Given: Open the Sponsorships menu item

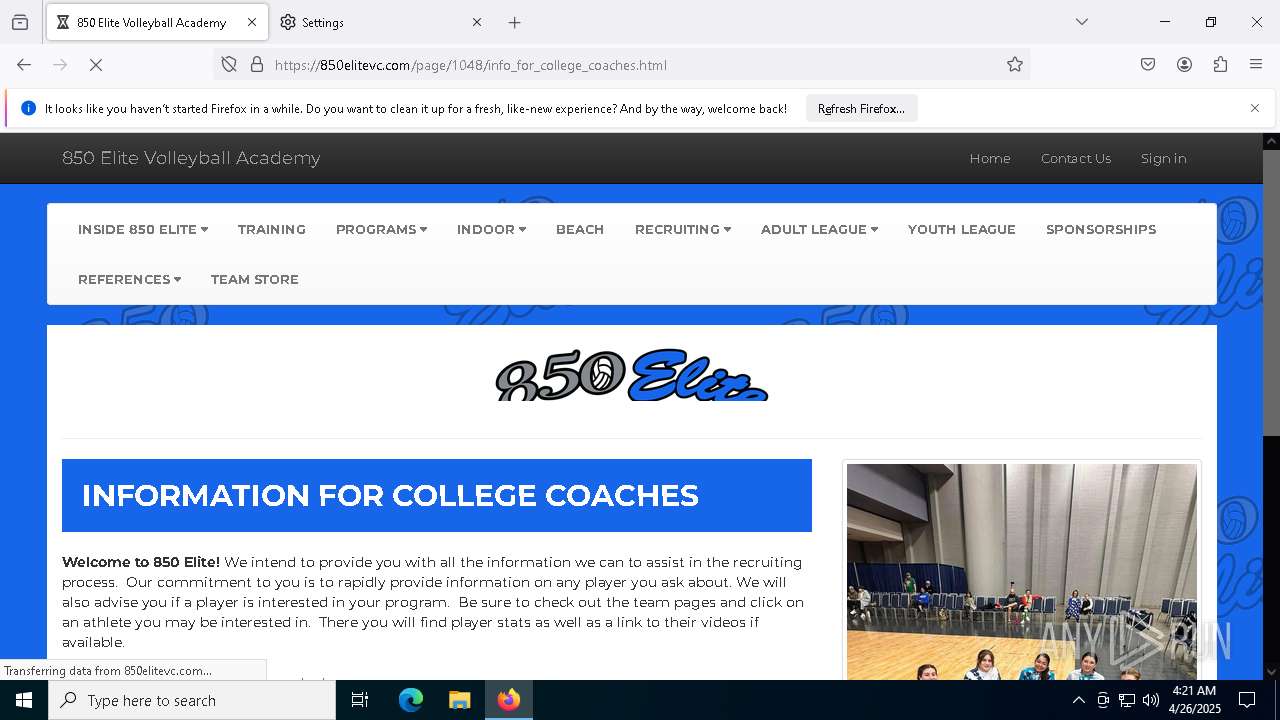Looking at the screenshot, I should (1101, 229).
